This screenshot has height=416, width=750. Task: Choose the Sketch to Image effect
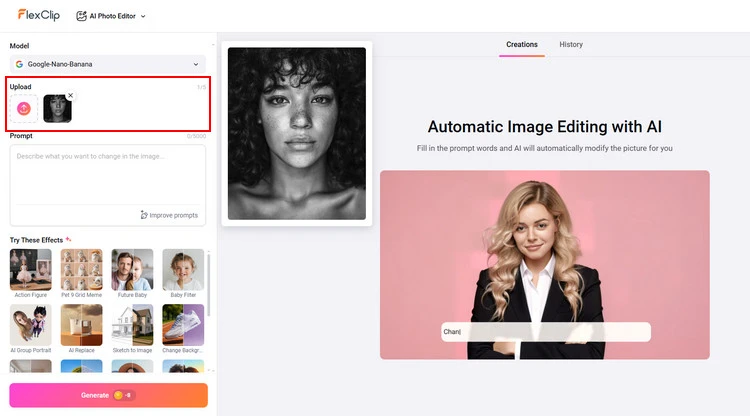point(132,329)
